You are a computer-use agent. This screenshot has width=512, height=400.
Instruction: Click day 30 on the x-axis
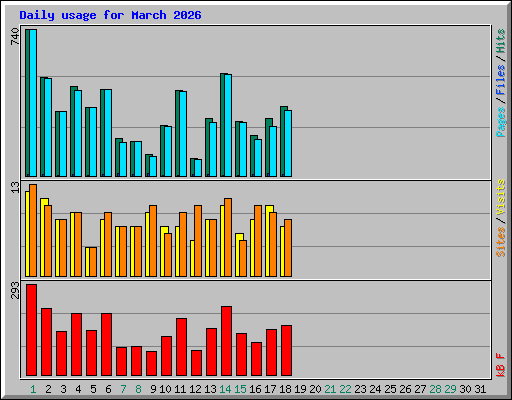coord(465,389)
